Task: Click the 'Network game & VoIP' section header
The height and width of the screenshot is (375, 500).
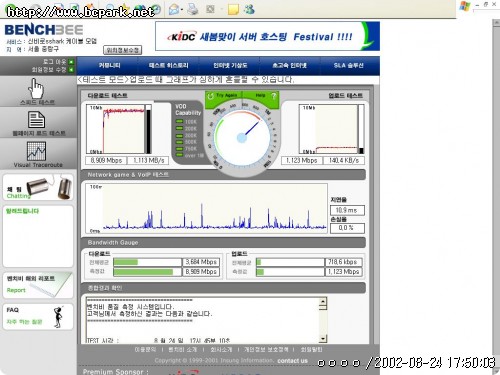Action: [x=223, y=175]
